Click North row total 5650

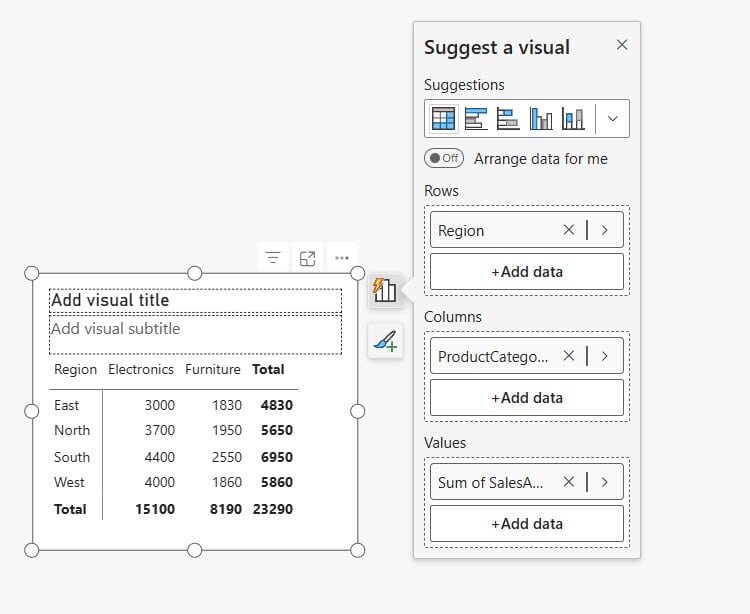point(277,430)
